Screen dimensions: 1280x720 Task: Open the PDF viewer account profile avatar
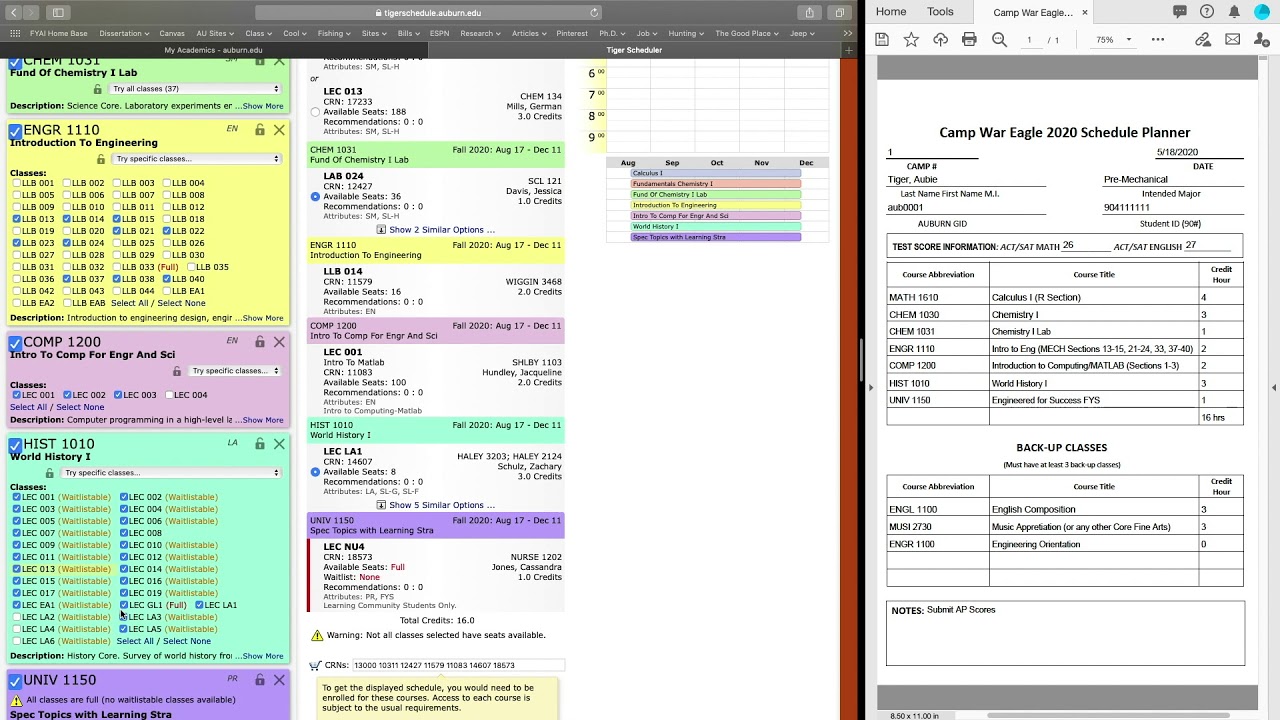coord(1261,12)
